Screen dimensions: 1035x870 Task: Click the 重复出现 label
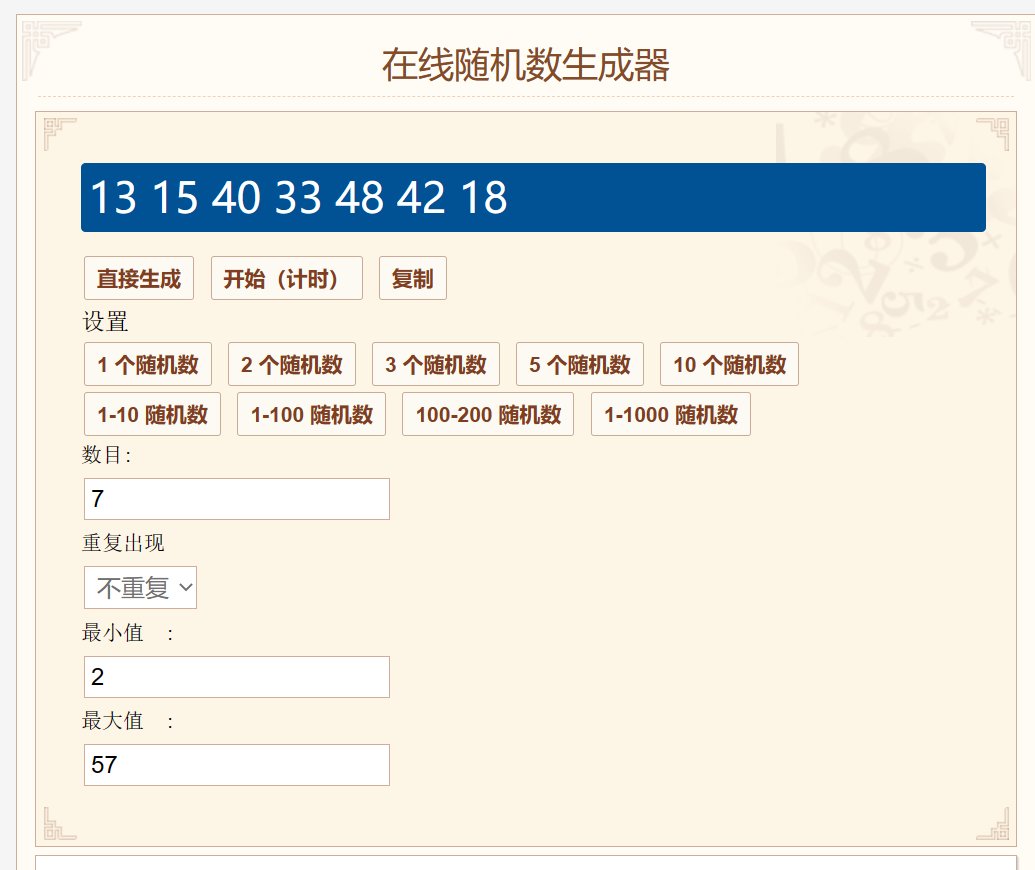[x=123, y=543]
